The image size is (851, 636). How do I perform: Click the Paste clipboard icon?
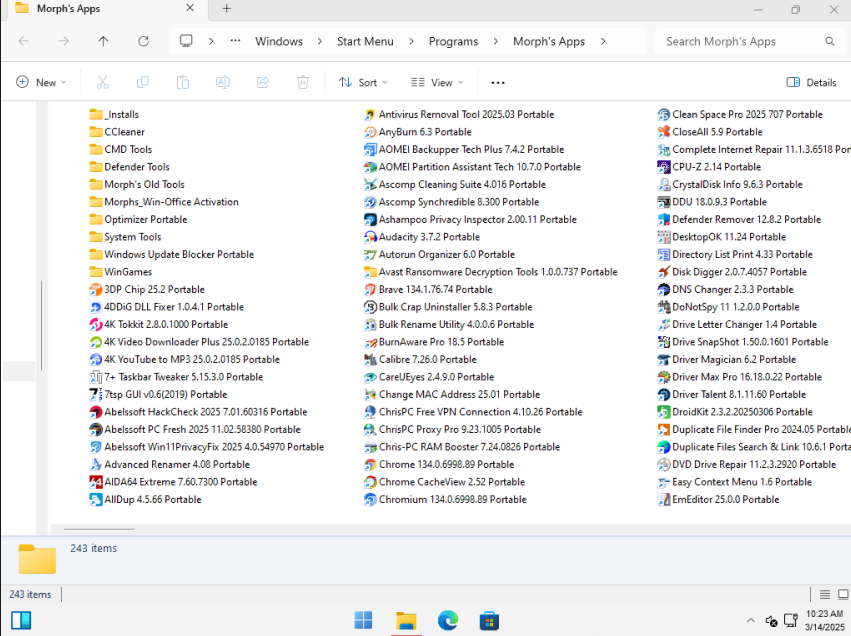183,82
